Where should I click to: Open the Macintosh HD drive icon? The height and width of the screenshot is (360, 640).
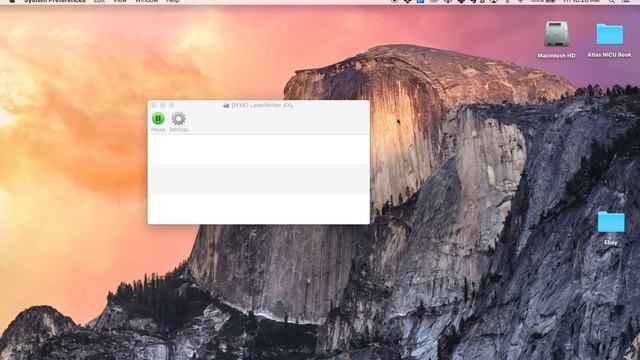point(556,34)
